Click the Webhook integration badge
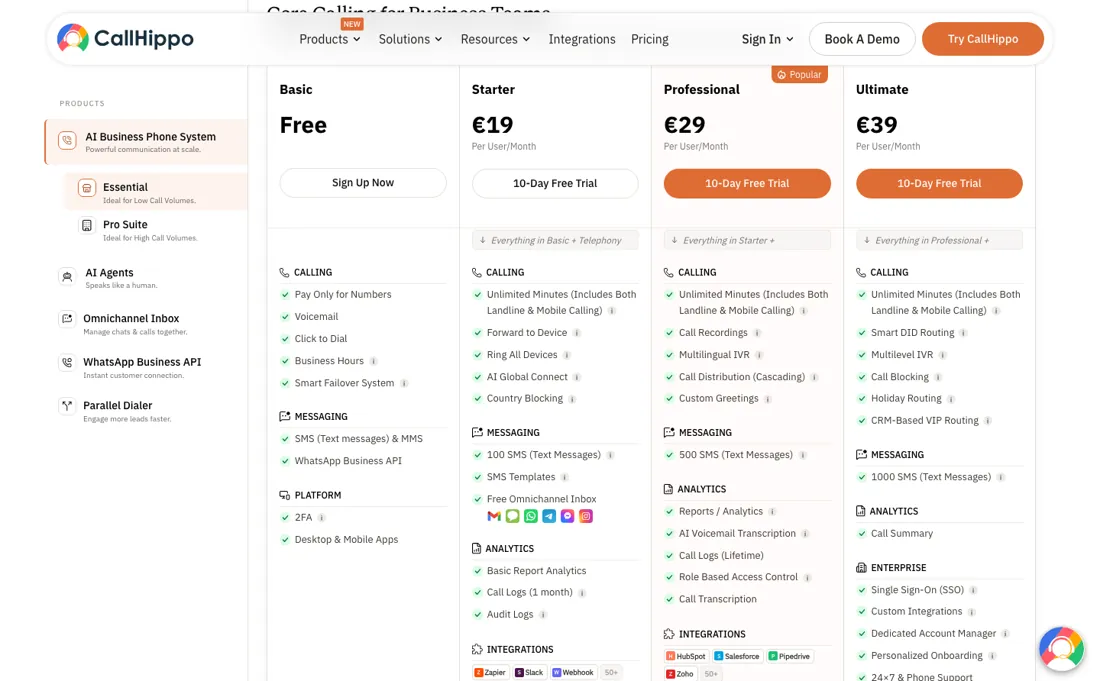The image size is (1100, 681). click(574, 673)
